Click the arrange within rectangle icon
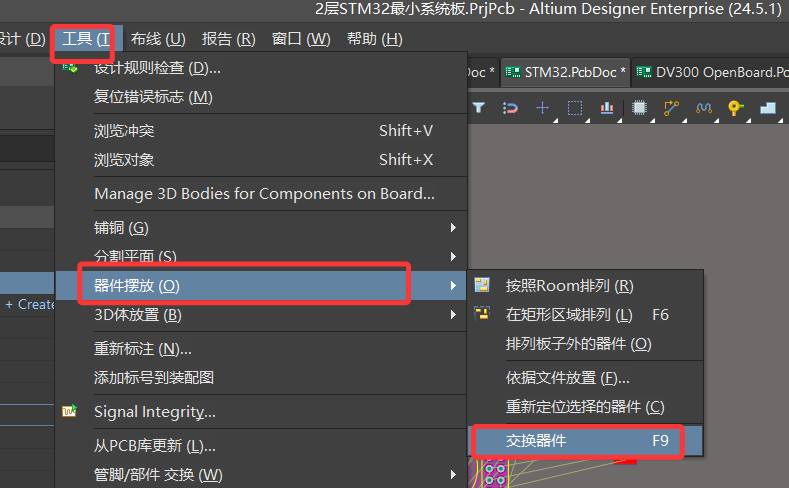The width and height of the screenshot is (789, 488). pos(482,313)
